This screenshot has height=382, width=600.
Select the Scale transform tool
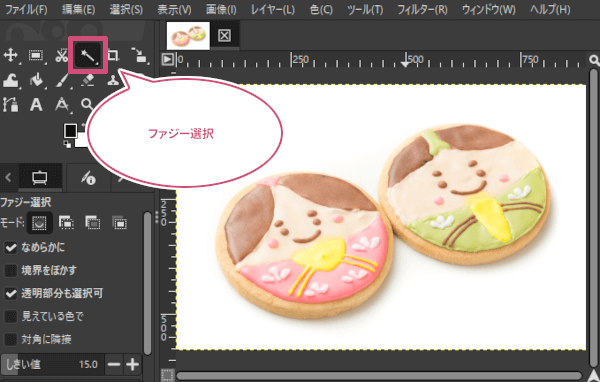(139, 56)
